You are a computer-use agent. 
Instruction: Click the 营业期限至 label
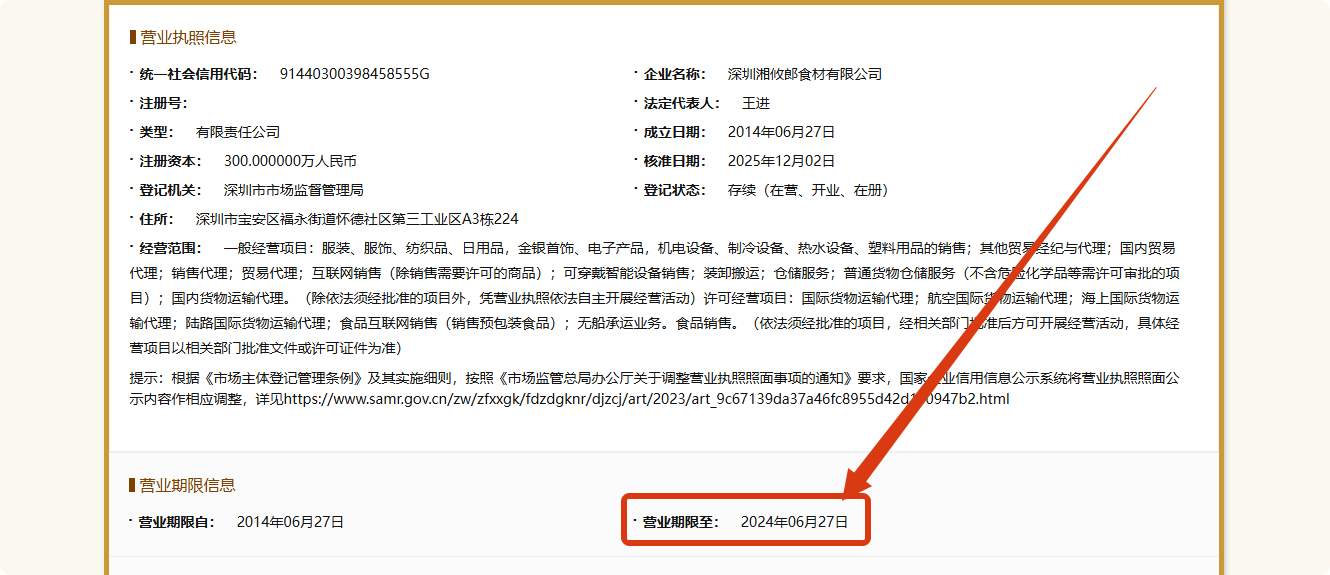click(681, 522)
